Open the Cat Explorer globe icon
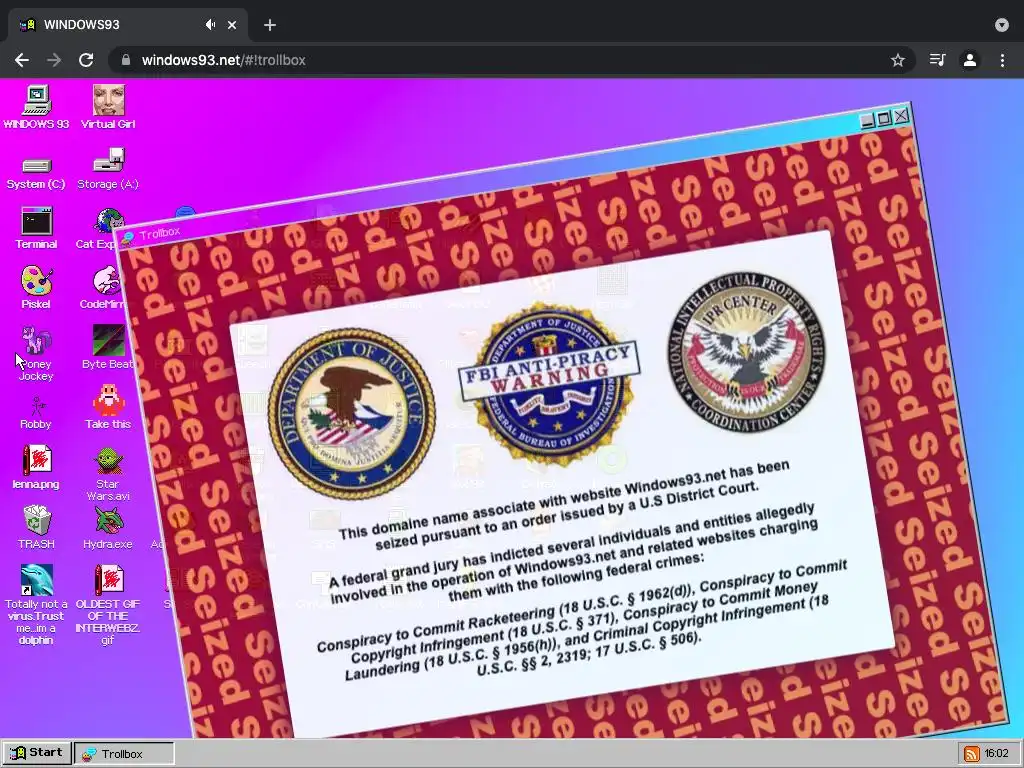Screen dimensions: 1024x768 104,229
